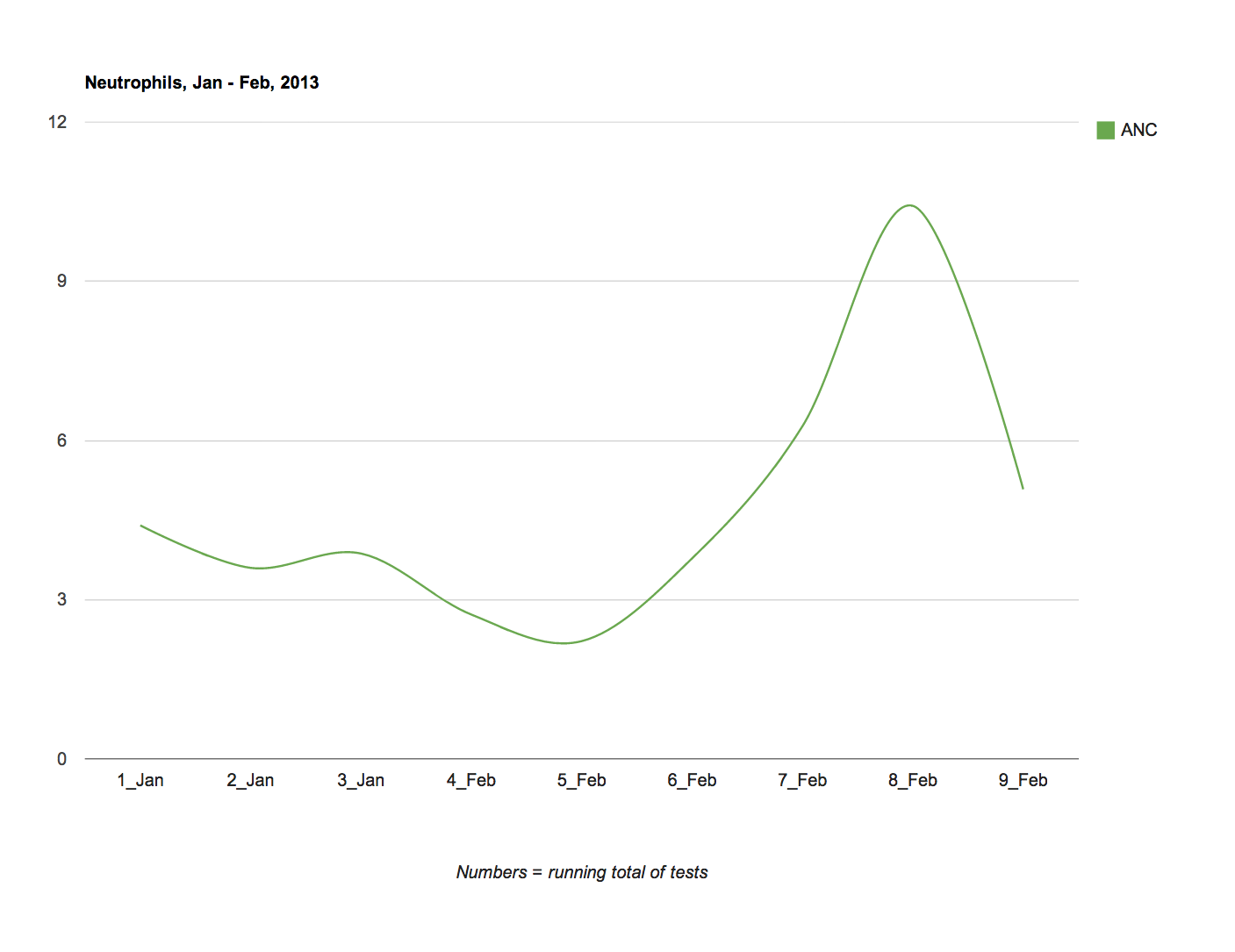Click the 'Numbers = running total of tests' caption
This screenshot has width=1235, height=952.
(x=582, y=872)
